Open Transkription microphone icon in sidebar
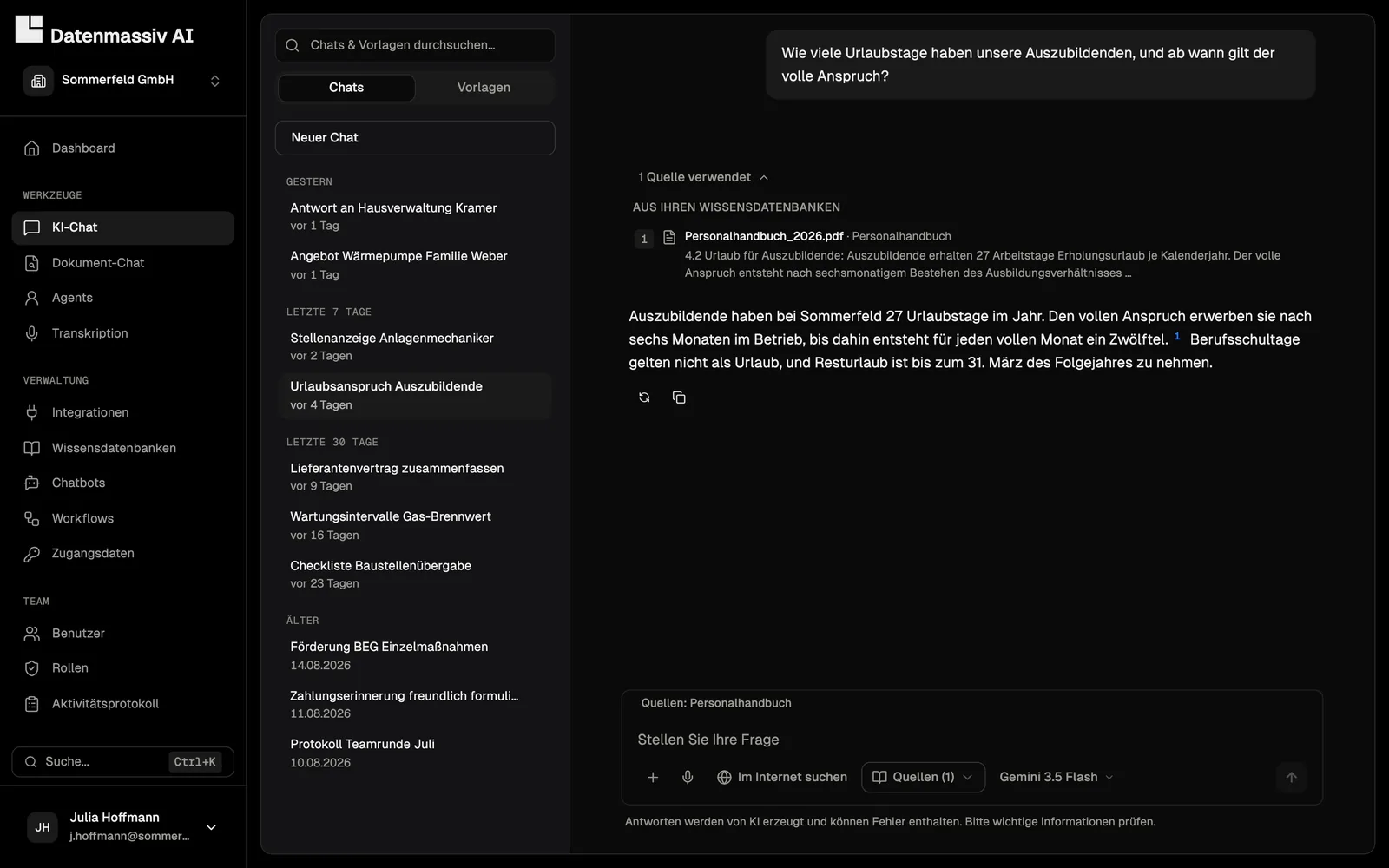 [32, 333]
